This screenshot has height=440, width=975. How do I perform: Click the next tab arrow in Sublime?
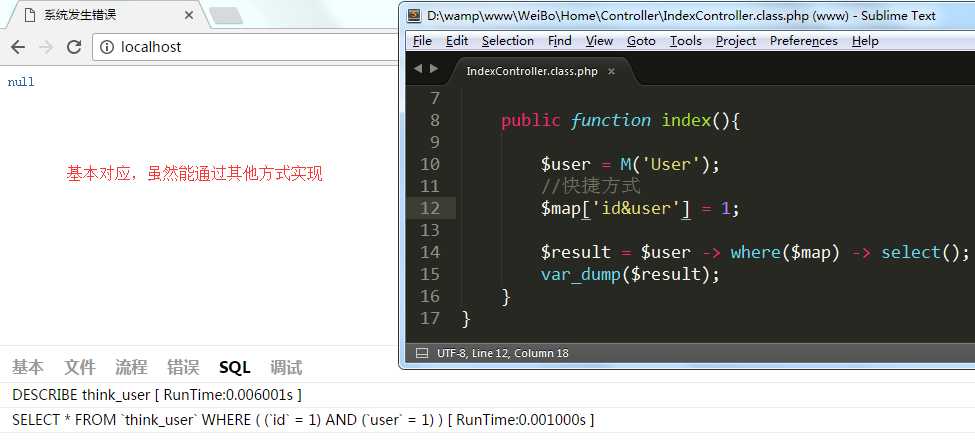point(433,68)
